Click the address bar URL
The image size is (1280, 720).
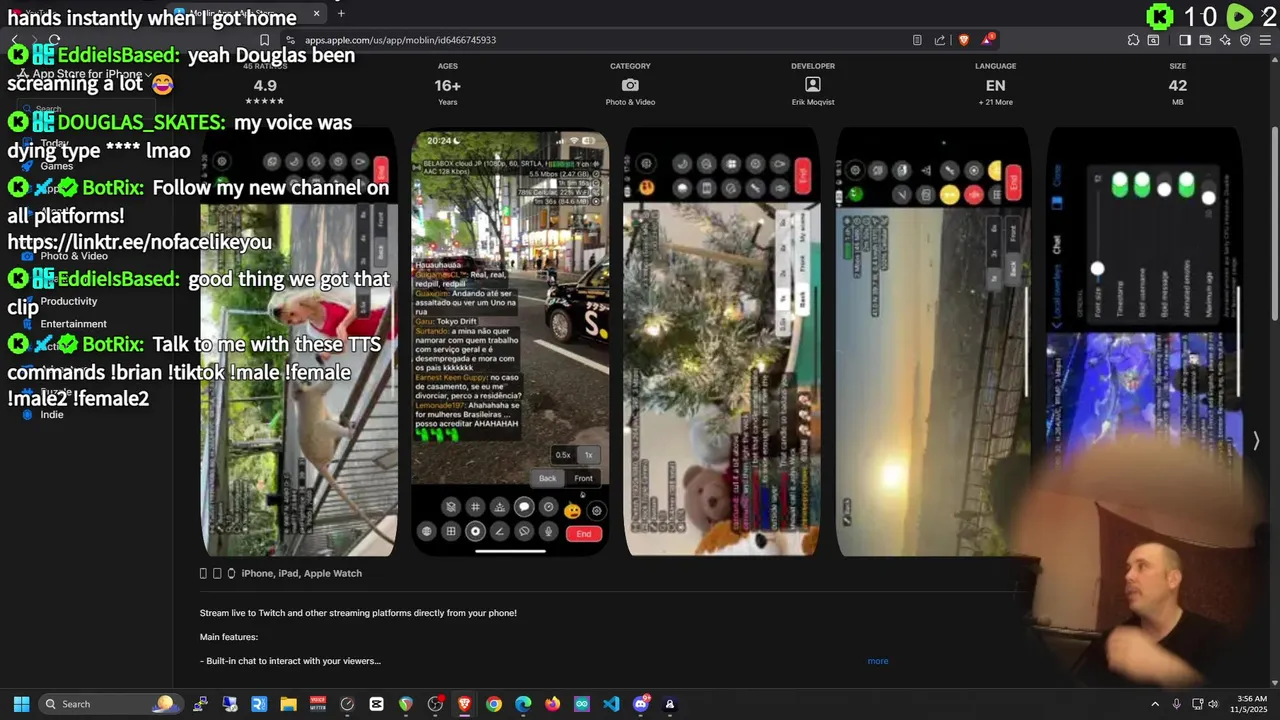click(400, 40)
